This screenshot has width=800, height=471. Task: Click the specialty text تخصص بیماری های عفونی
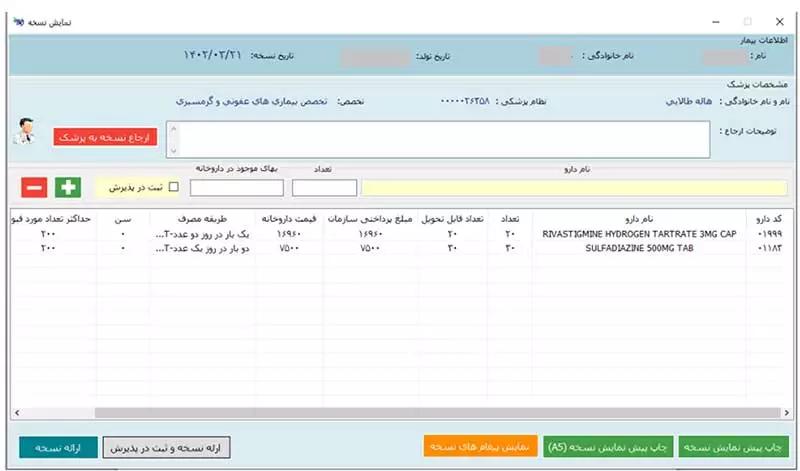252,101
